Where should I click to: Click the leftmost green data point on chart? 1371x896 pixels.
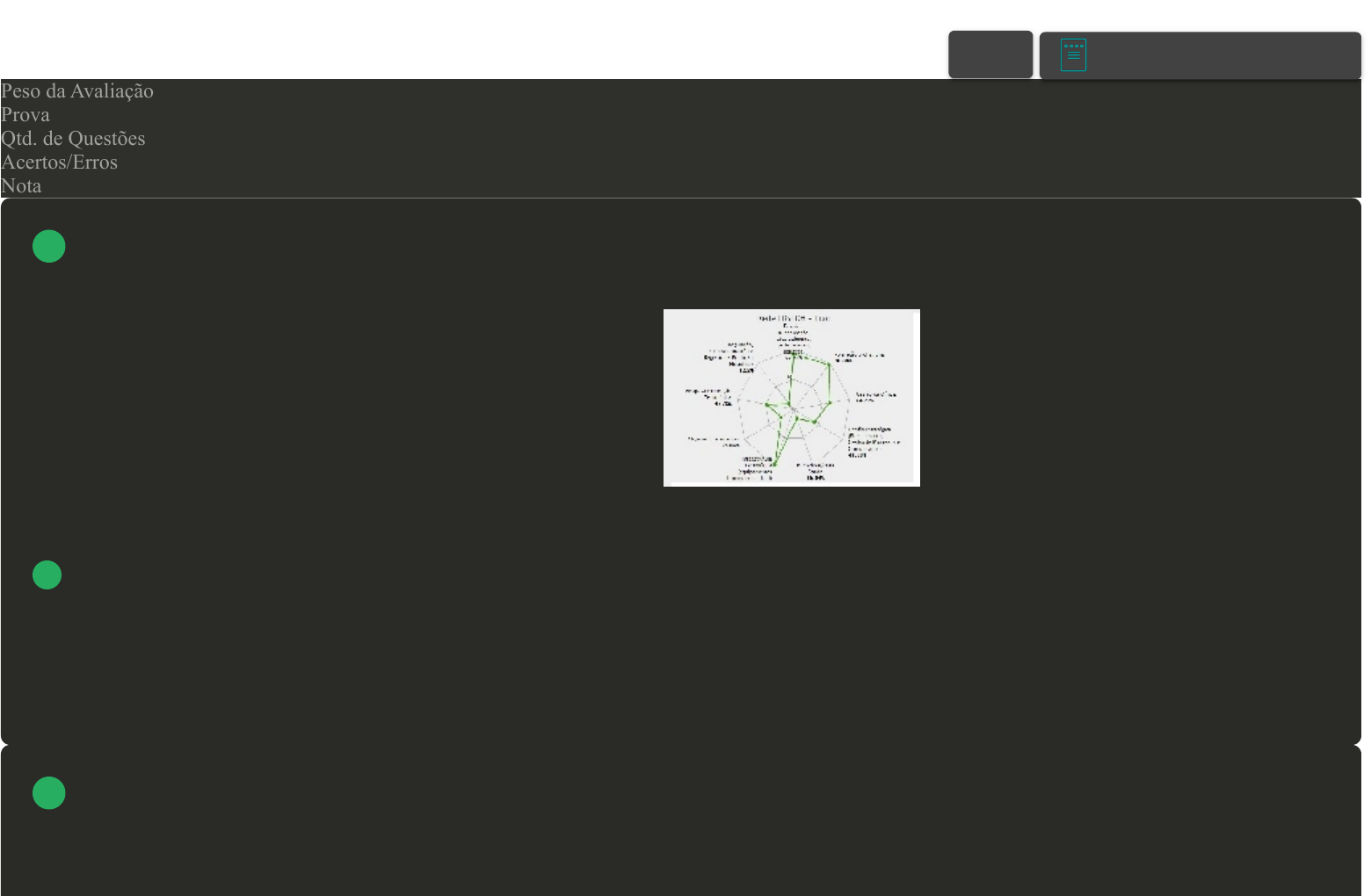[766, 405]
